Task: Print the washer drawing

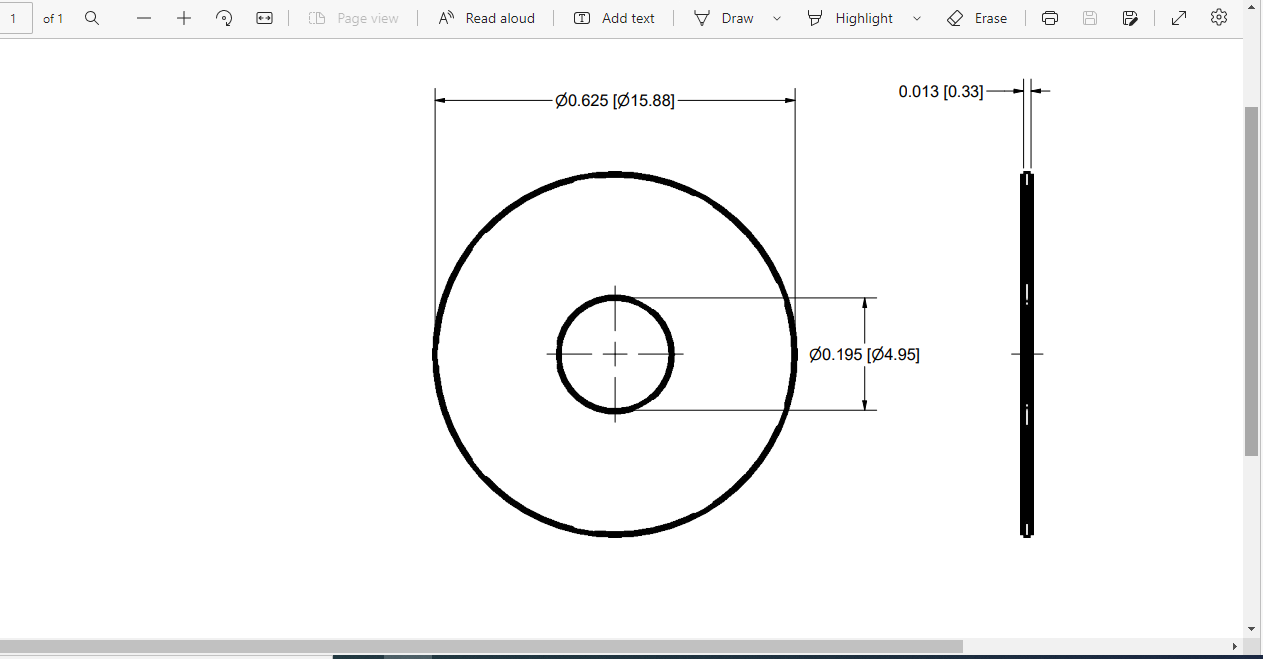Action: pyautogui.click(x=1049, y=17)
